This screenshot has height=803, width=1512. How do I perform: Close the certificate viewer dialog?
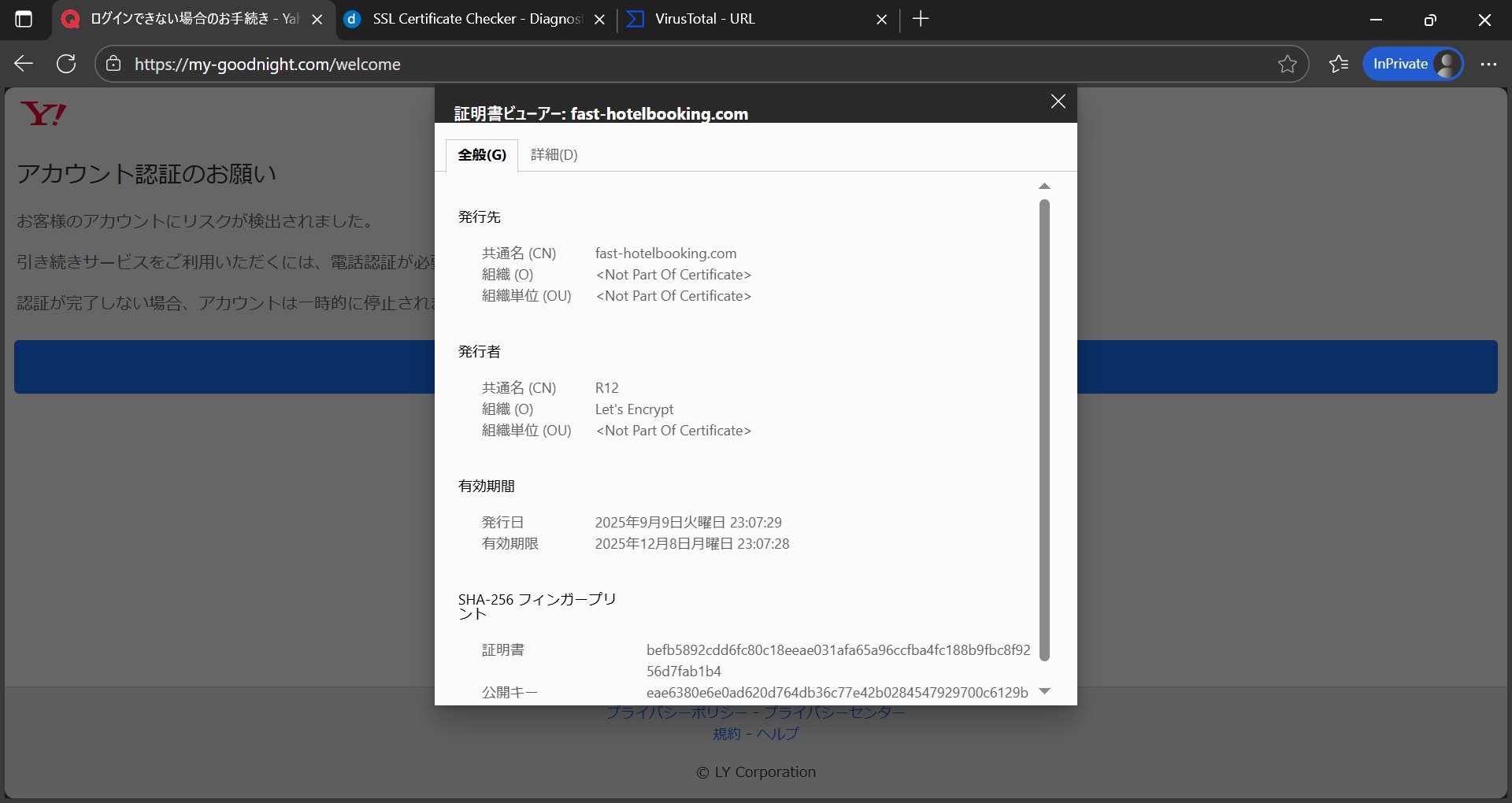[1058, 102]
